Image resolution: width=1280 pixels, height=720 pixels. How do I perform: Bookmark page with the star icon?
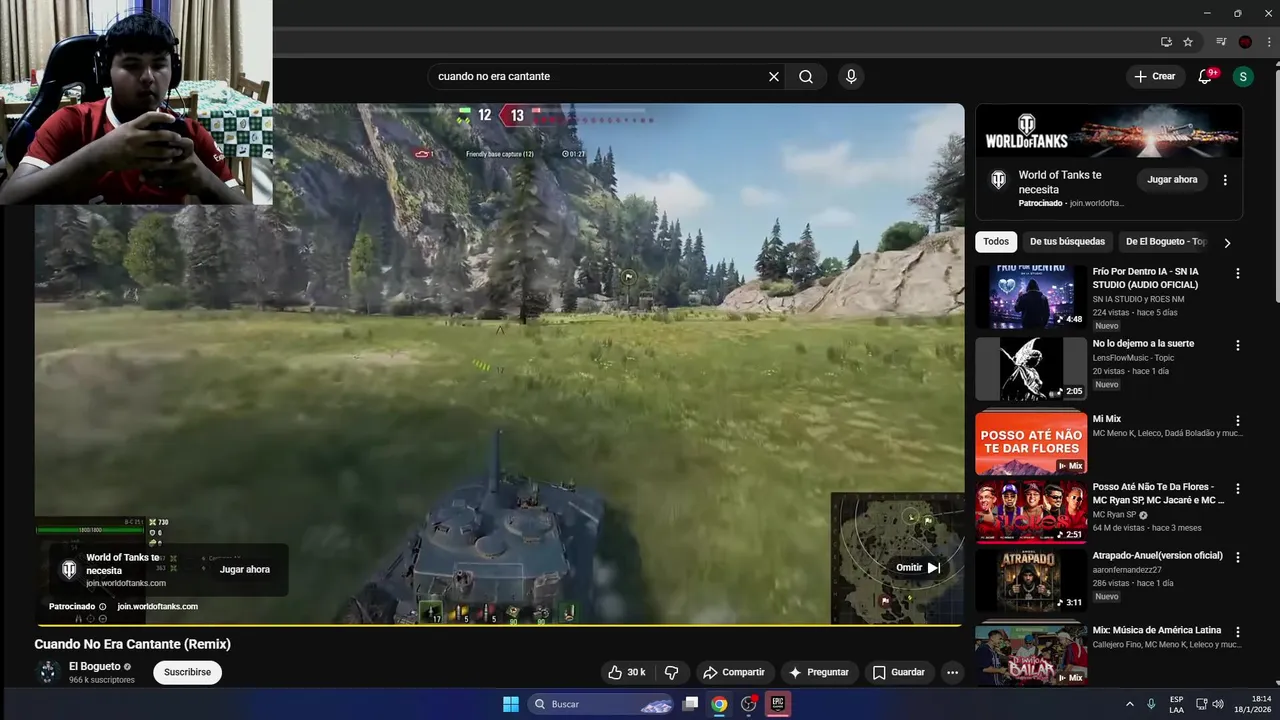click(x=1188, y=42)
